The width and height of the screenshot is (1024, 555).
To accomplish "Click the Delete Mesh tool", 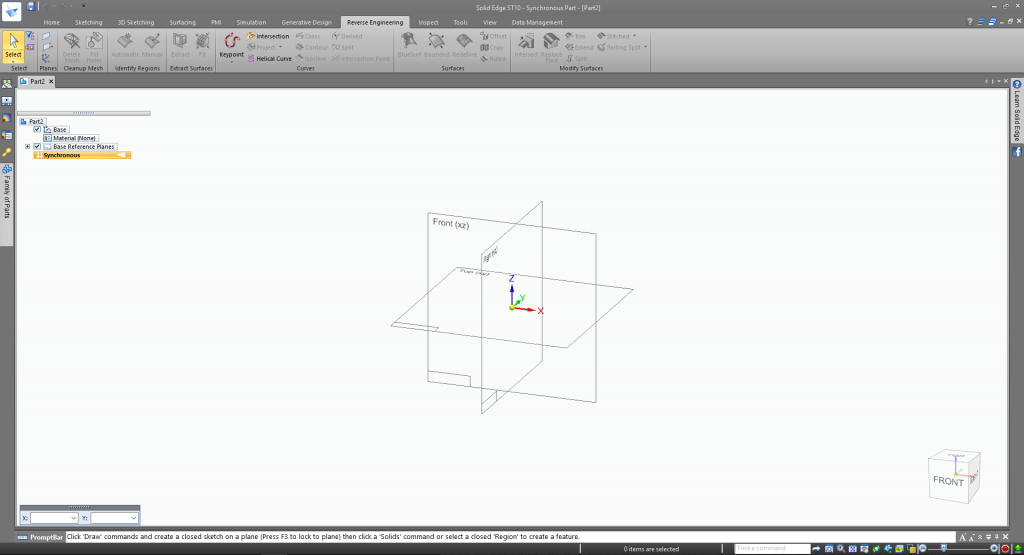I will 72,48.
